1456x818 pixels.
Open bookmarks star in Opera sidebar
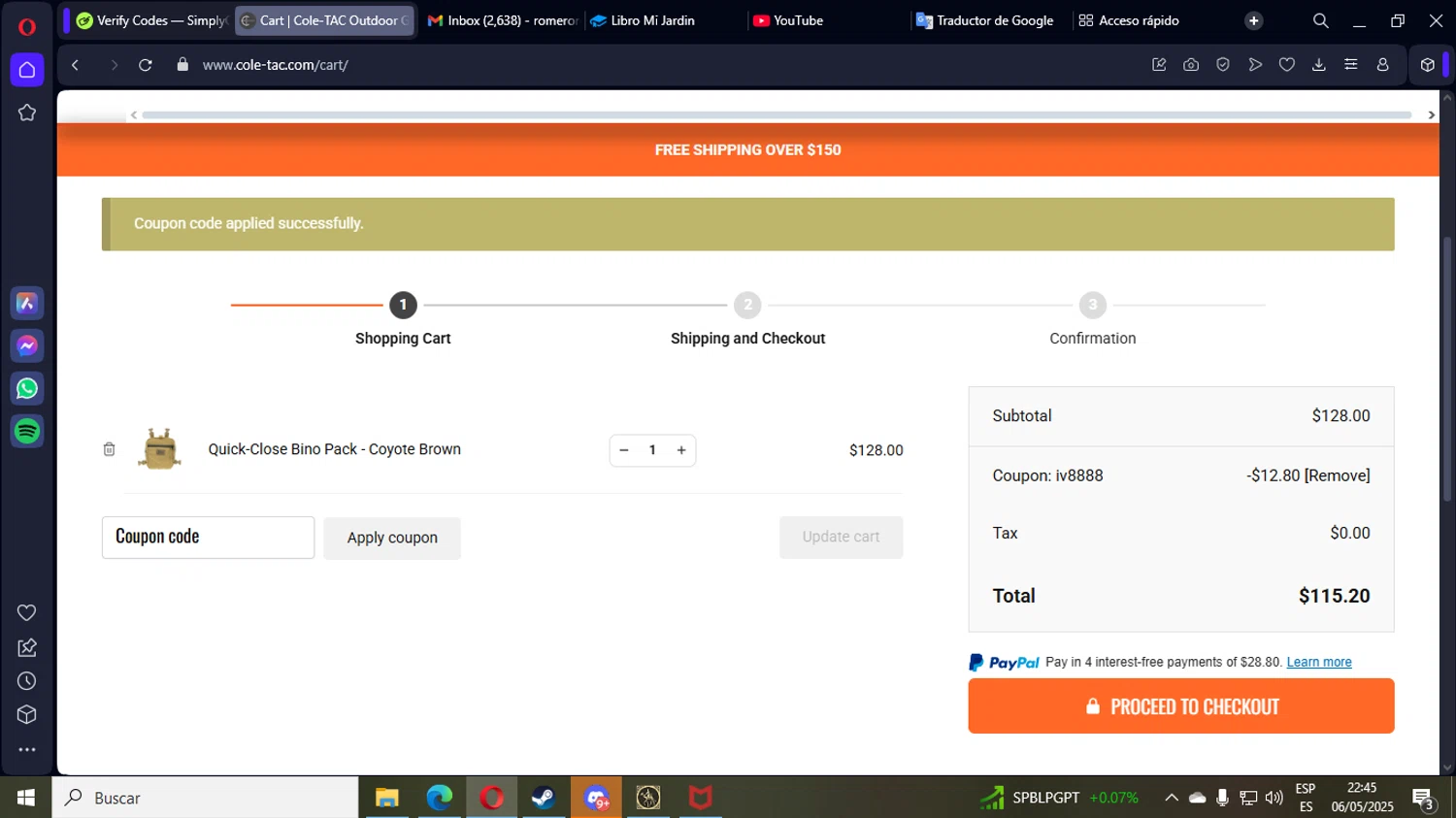click(x=27, y=113)
